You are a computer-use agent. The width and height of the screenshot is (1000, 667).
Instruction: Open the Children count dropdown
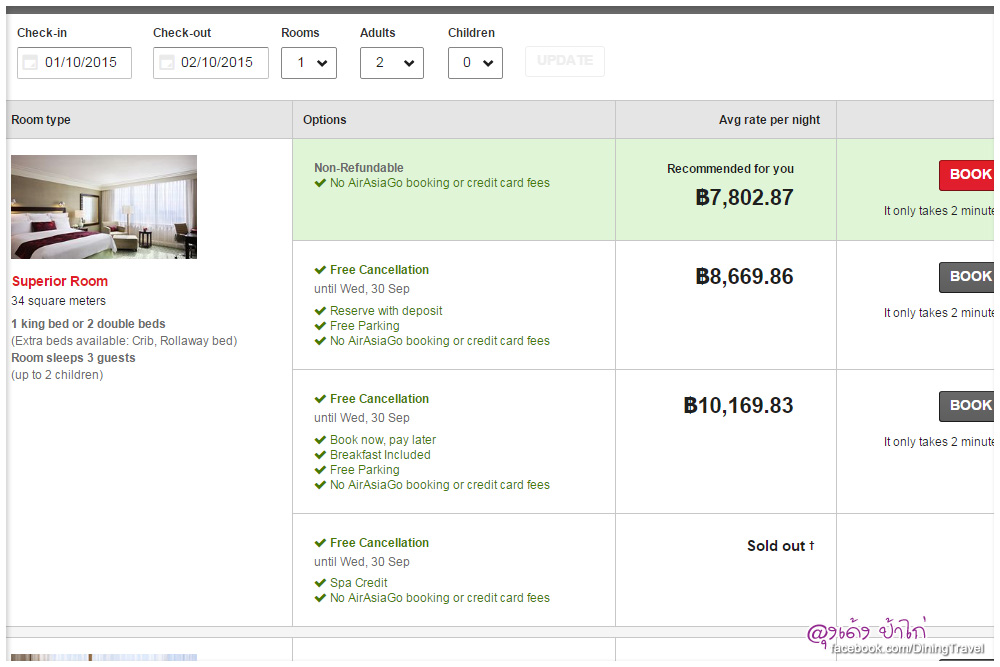475,63
